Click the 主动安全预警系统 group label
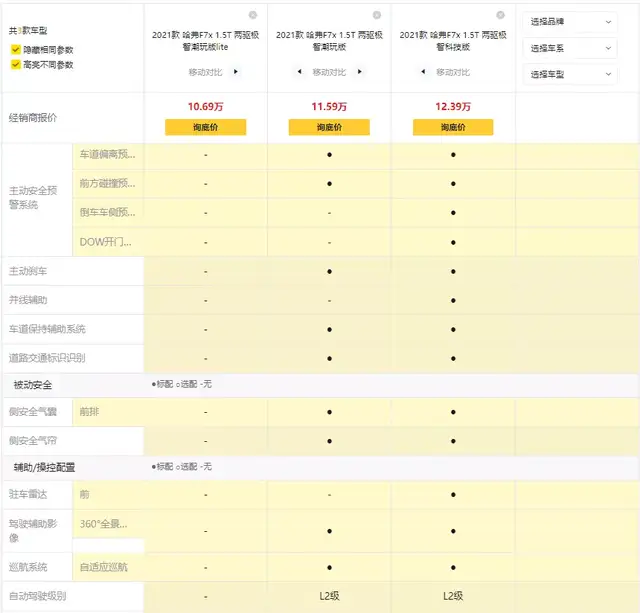Screen dimensions: 640x613 coord(33,198)
